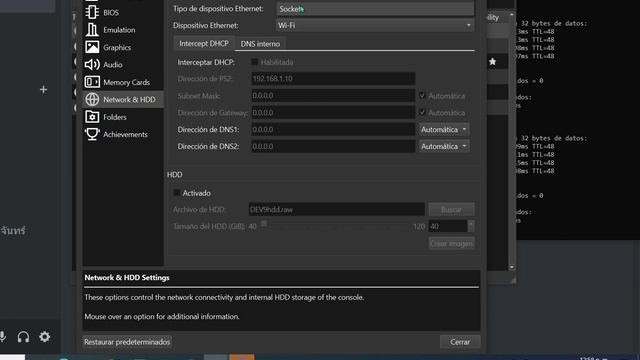Switch to the Intercept DHCP tab
Viewport: 640px width, 360px height.
pos(204,43)
